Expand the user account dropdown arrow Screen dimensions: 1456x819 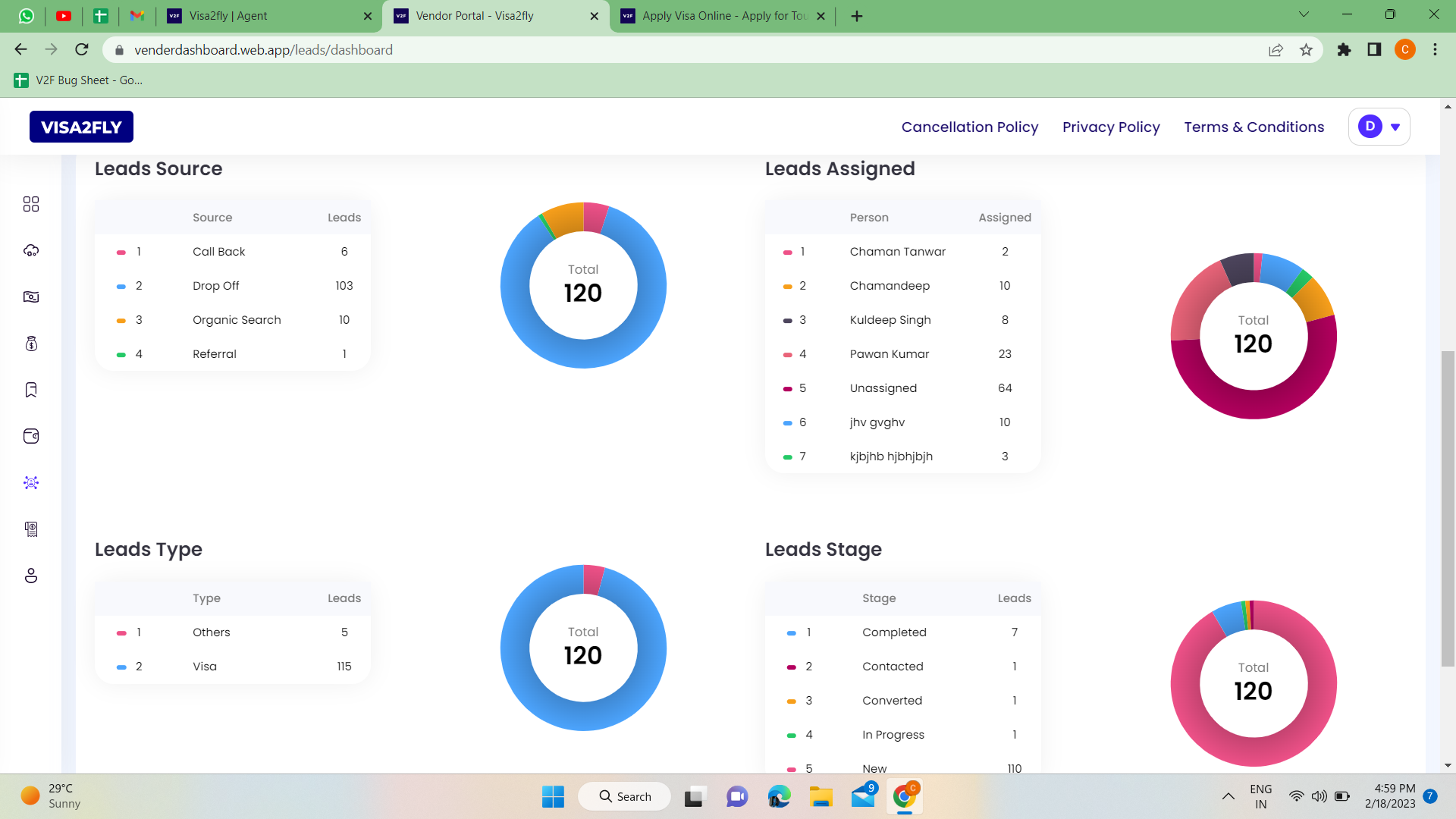coord(1395,127)
